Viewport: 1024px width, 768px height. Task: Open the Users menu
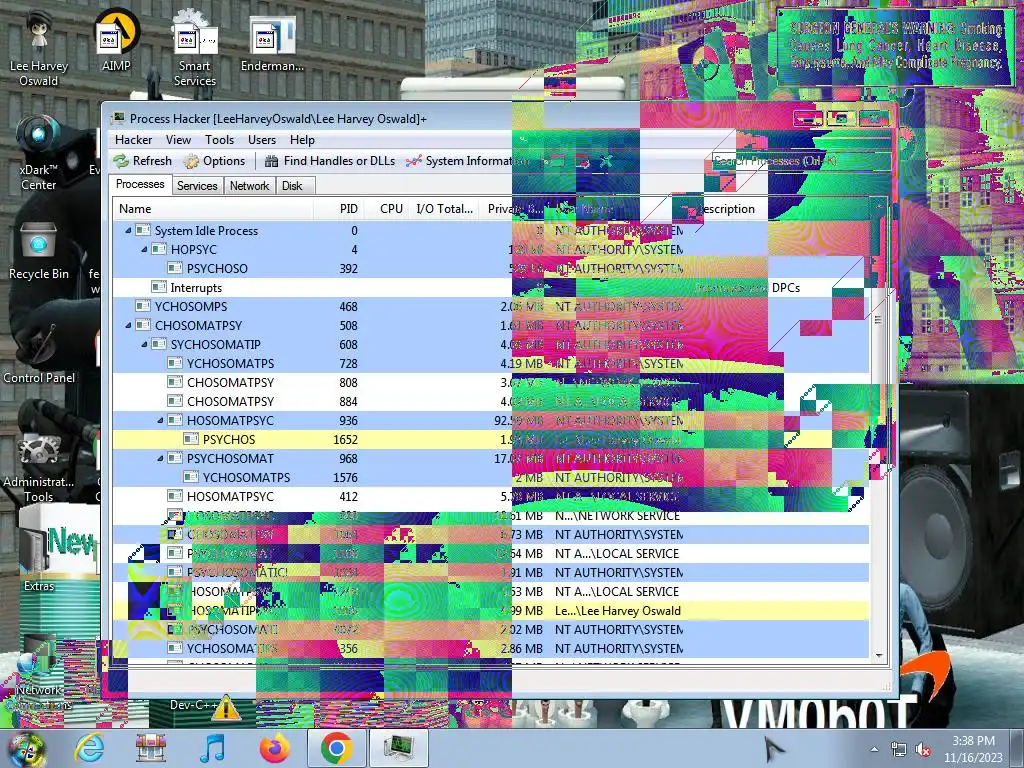tap(262, 140)
